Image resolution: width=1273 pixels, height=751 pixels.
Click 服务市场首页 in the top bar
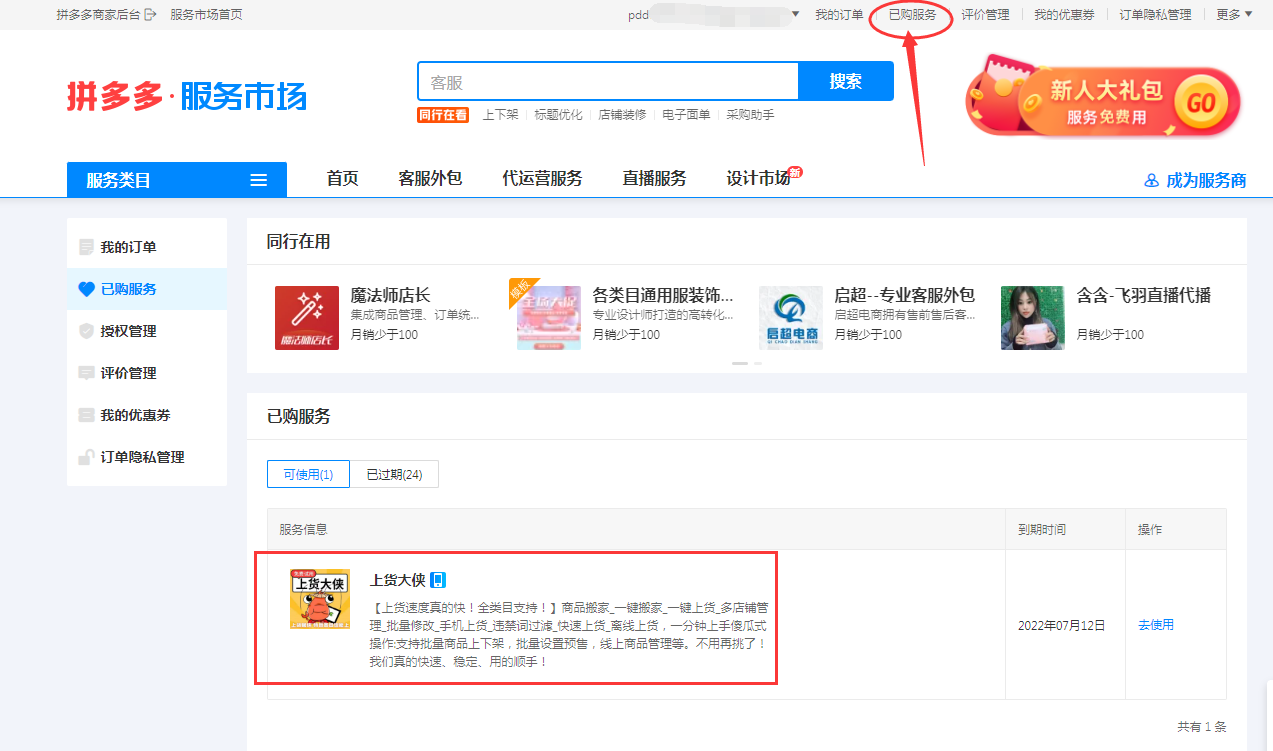[x=206, y=15]
